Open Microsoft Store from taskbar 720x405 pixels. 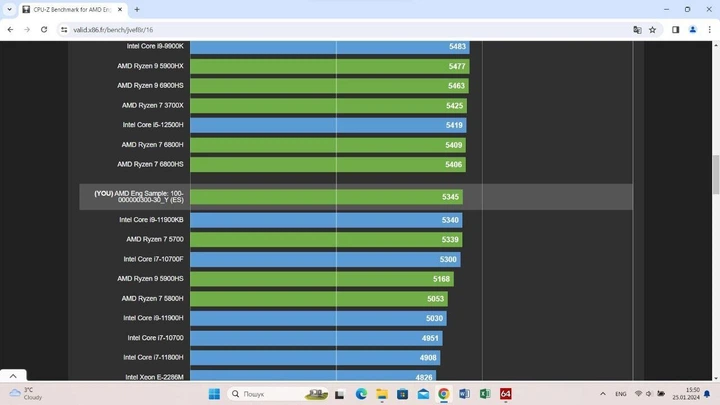402,394
